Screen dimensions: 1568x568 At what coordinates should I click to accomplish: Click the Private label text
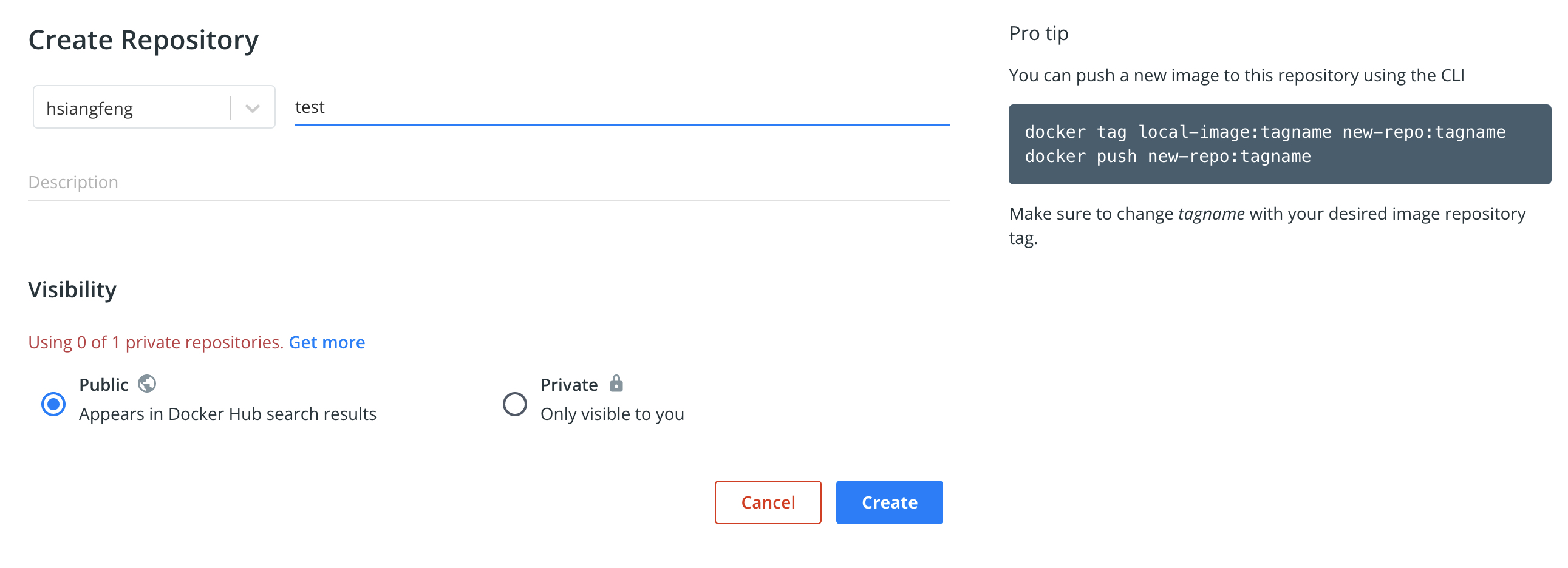(x=568, y=384)
